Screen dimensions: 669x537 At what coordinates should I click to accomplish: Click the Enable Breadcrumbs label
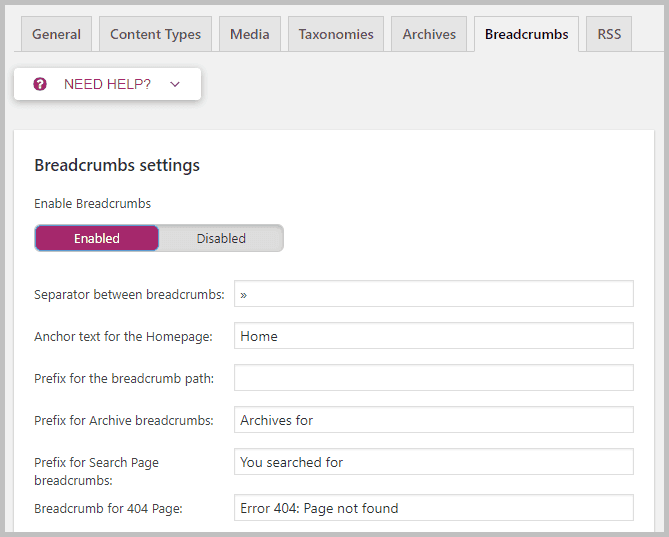pyautogui.click(x=92, y=203)
